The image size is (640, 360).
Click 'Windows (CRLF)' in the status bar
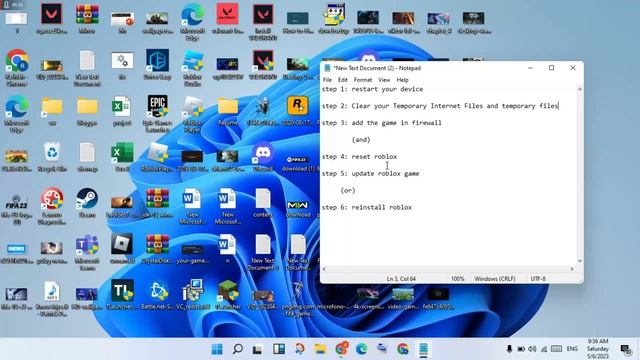495,279
